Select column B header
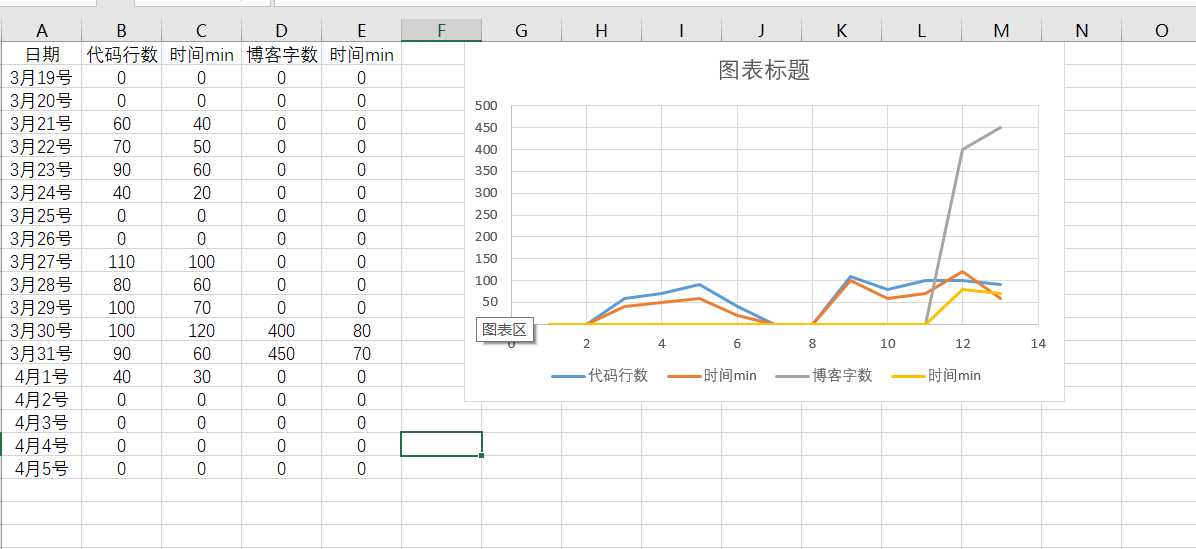This screenshot has height=549, width=1196. click(x=121, y=30)
